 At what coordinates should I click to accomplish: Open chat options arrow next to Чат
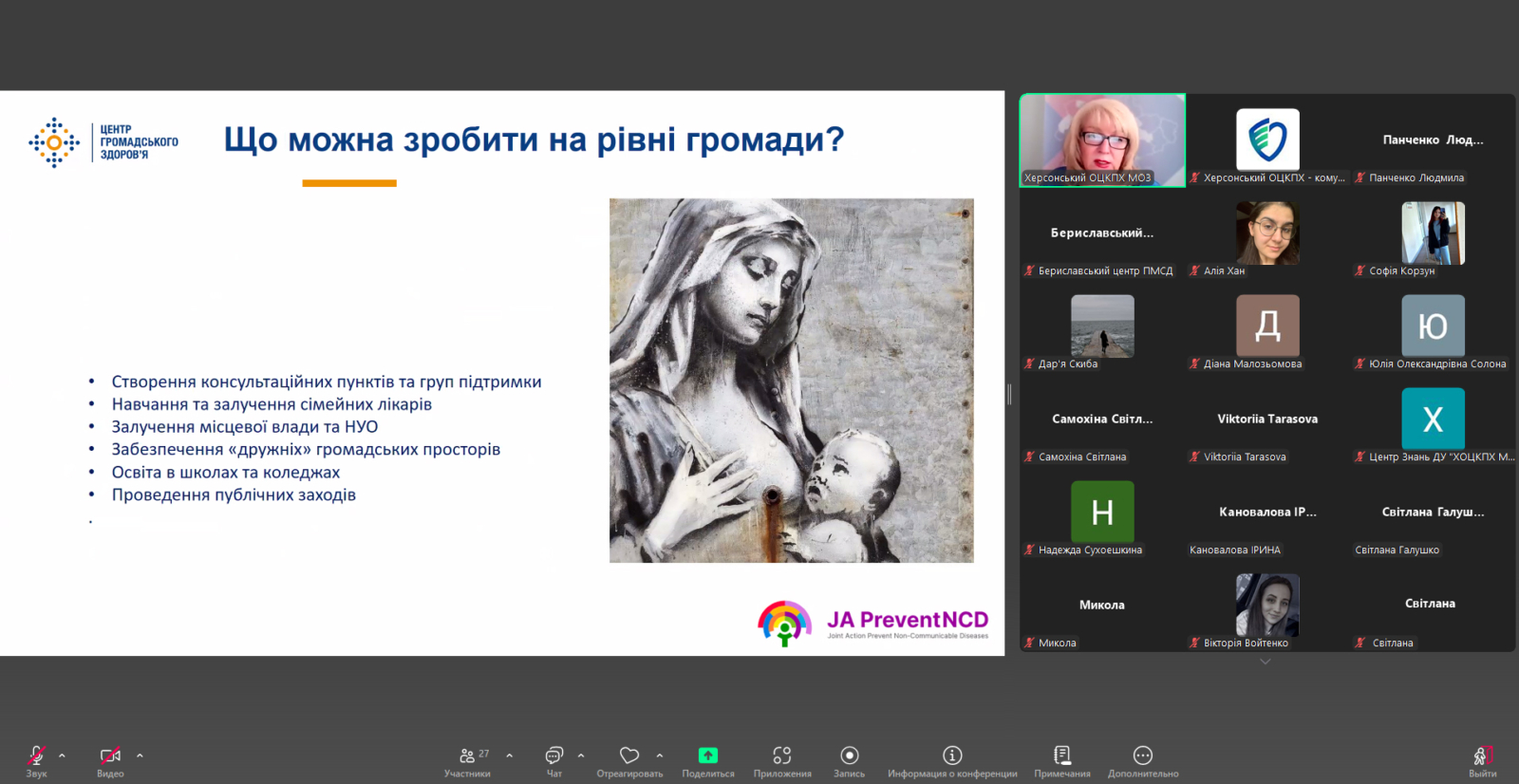[581, 756]
